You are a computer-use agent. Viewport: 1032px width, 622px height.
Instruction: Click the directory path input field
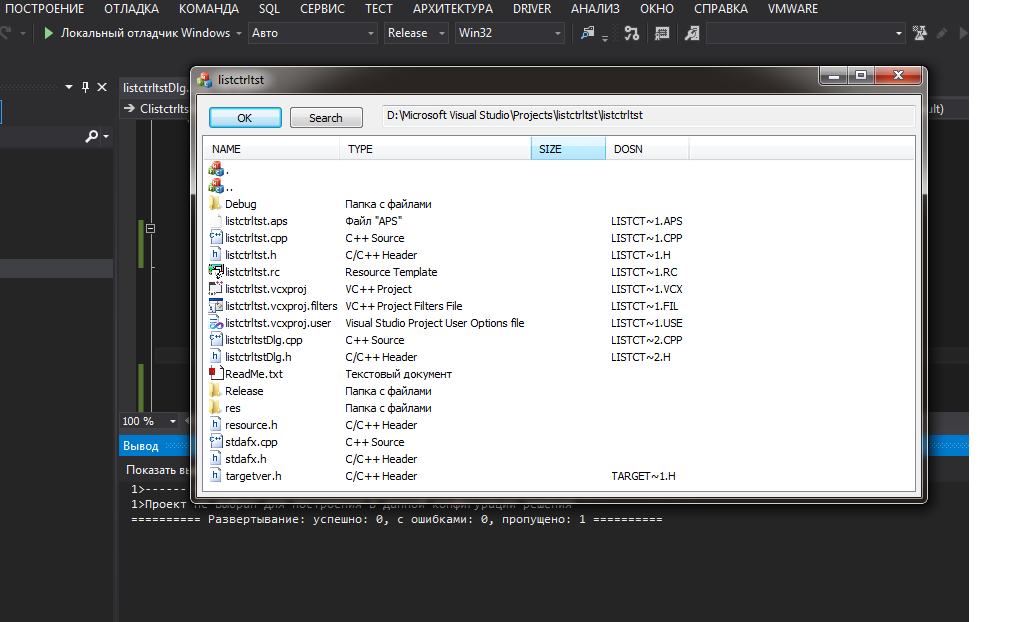[648, 116]
